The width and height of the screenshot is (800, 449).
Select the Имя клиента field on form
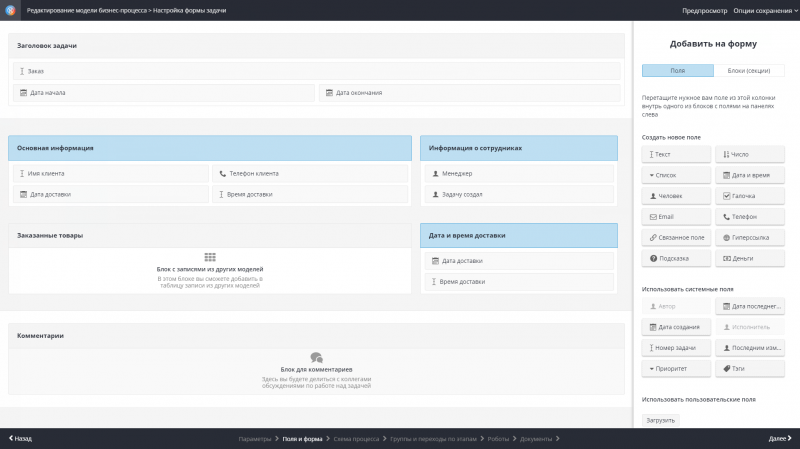pyautogui.click(x=109, y=173)
